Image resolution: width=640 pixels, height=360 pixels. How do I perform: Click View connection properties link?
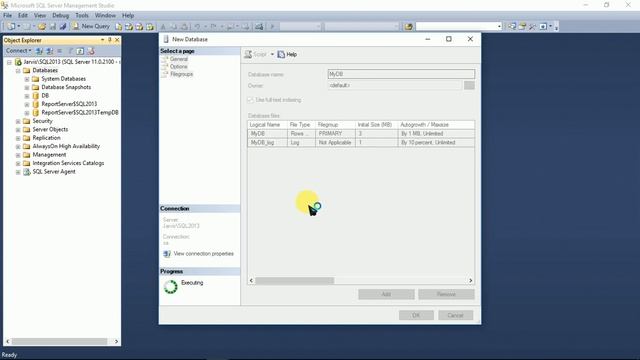point(203,254)
